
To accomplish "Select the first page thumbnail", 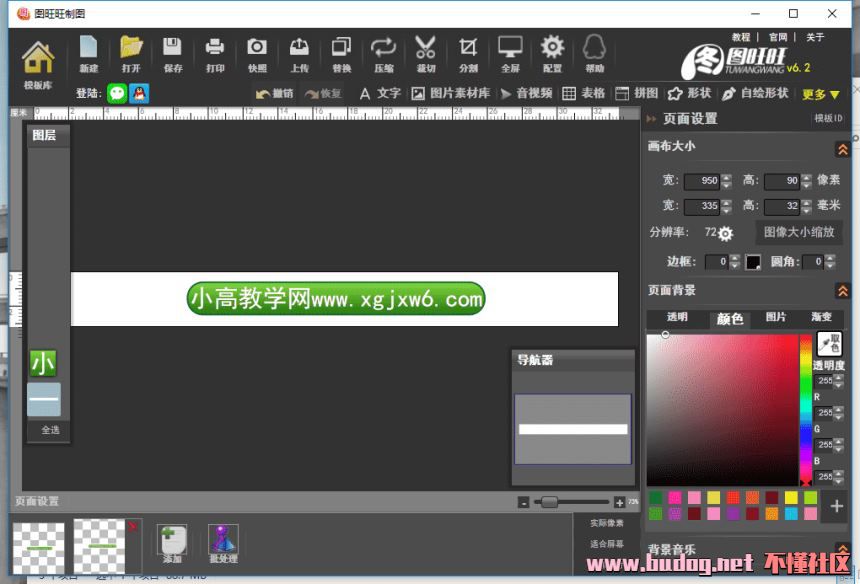I will click(38, 548).
